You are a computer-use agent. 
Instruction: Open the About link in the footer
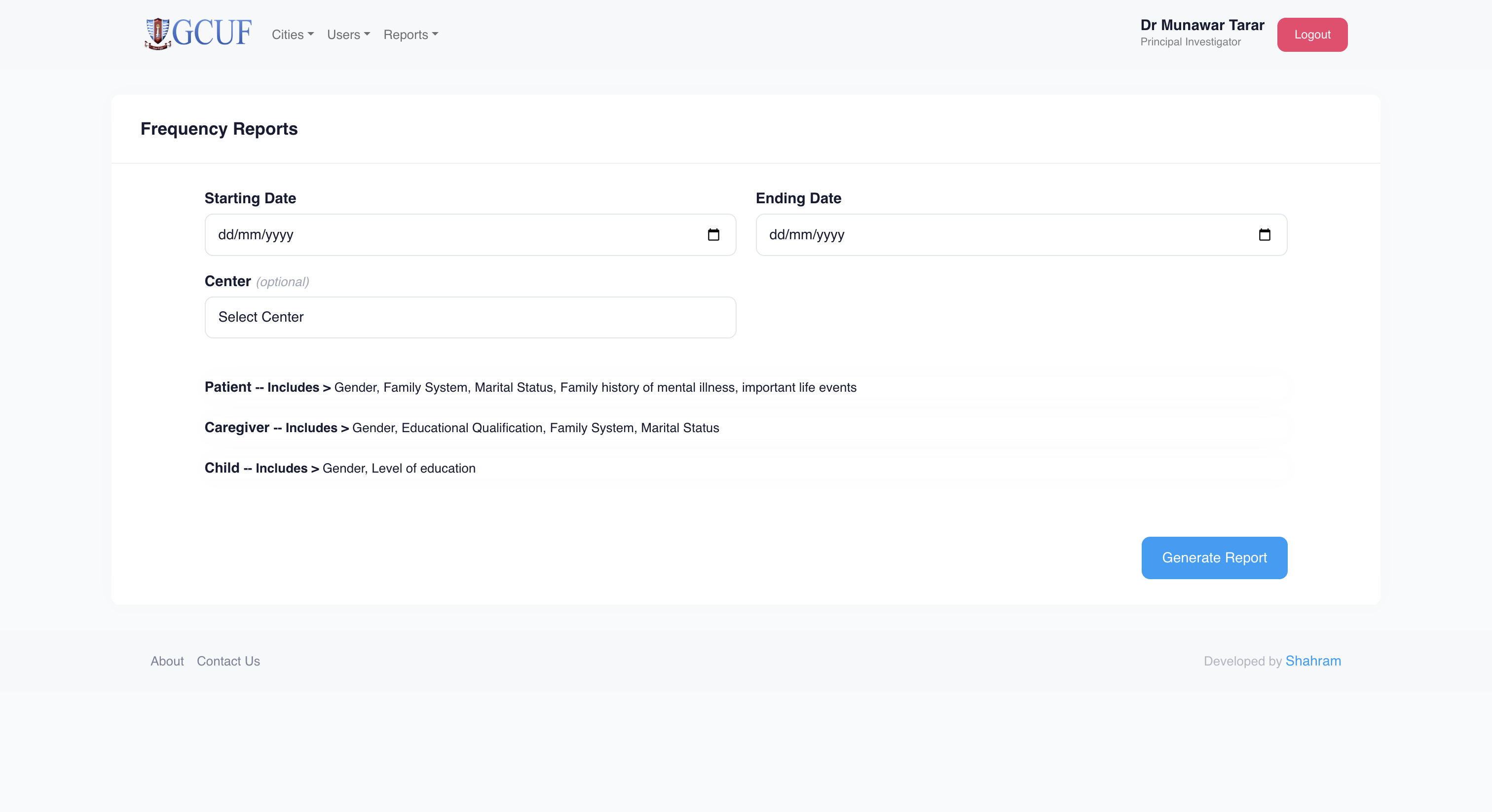(167, 661)
